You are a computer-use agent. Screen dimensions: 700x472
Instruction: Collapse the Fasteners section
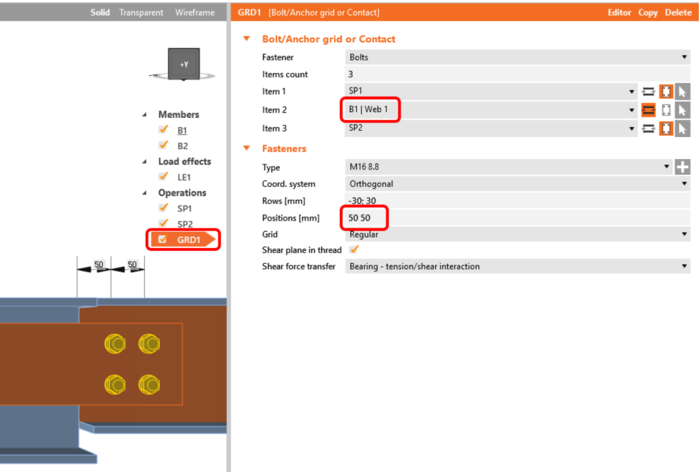coord(246,148)
